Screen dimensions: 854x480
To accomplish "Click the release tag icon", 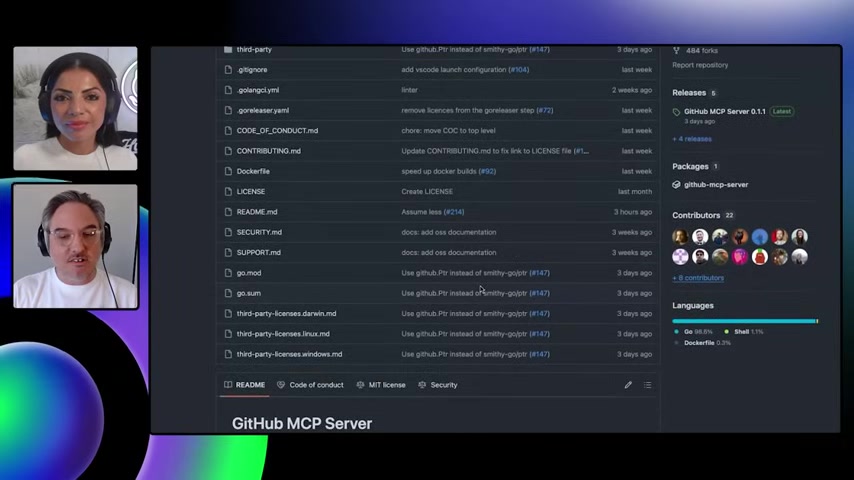I will pyautogui.click(x=676, y=112).
